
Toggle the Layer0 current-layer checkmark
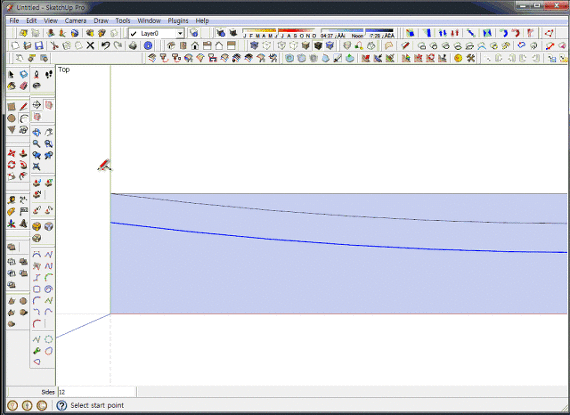(134, 34)
